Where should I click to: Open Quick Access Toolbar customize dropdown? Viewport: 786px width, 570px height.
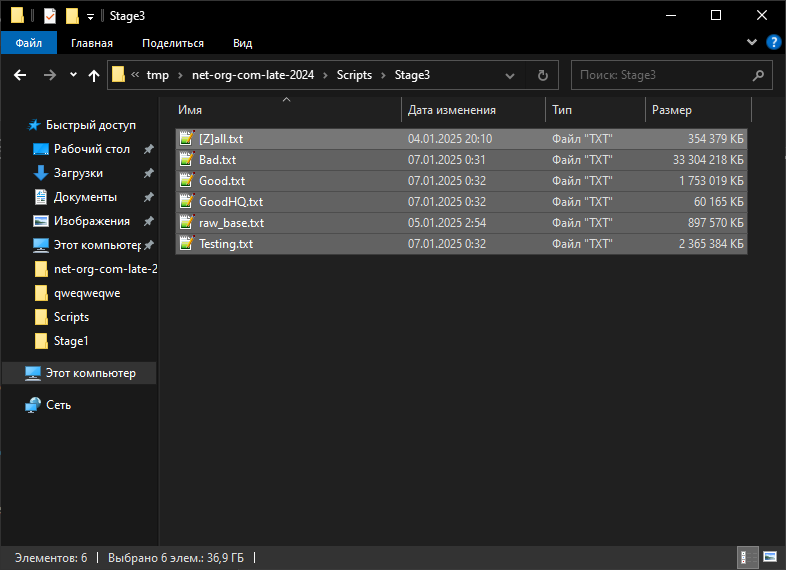point(90,16)
